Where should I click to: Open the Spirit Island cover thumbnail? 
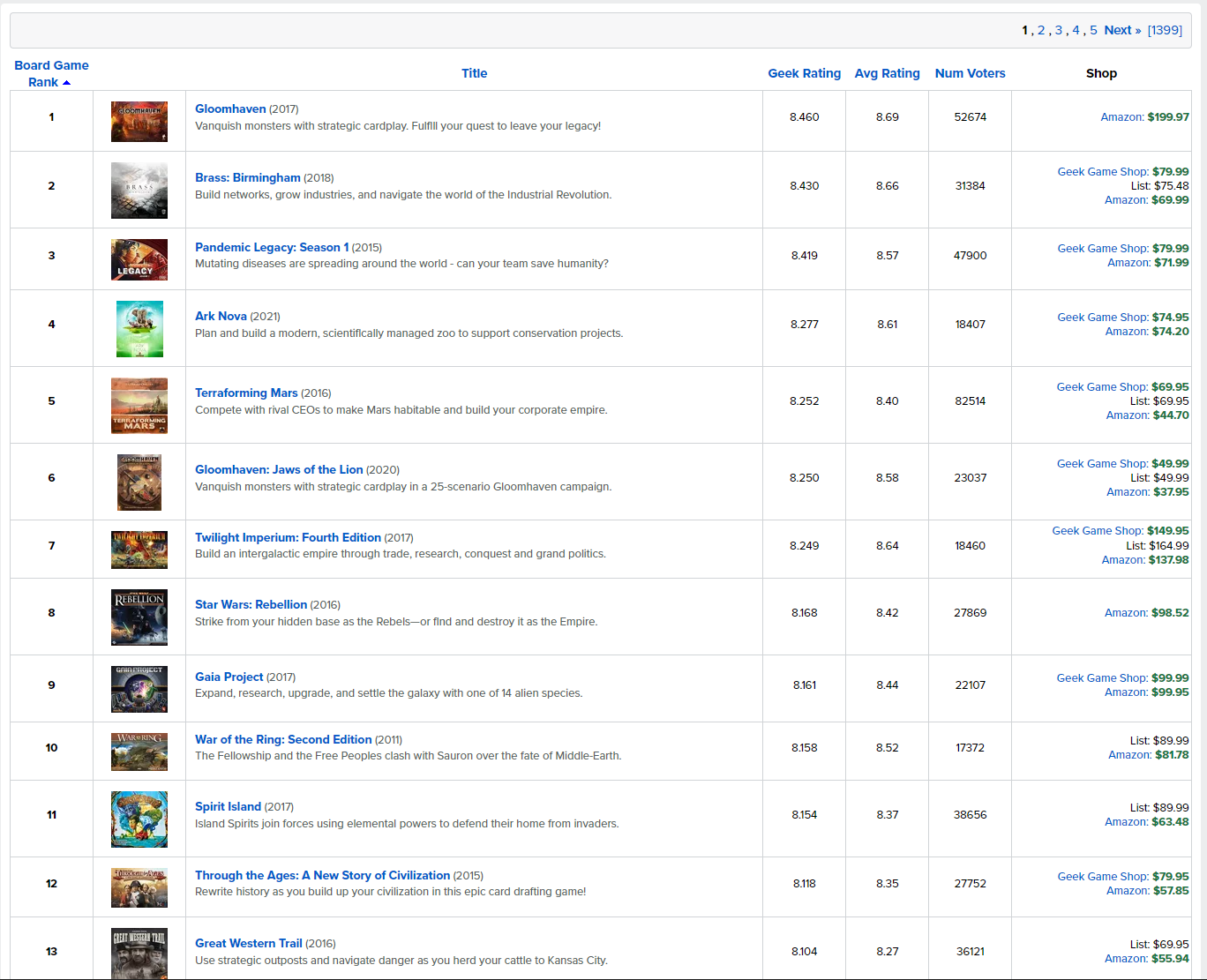139,819
